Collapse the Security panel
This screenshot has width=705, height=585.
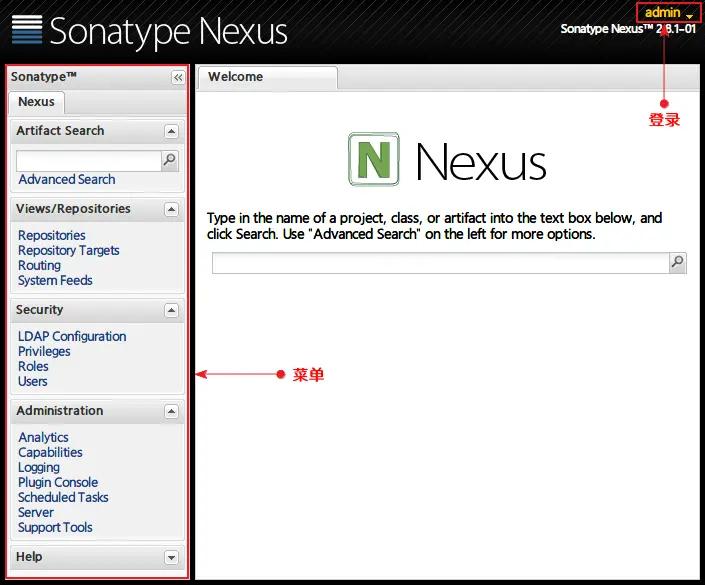171,310
